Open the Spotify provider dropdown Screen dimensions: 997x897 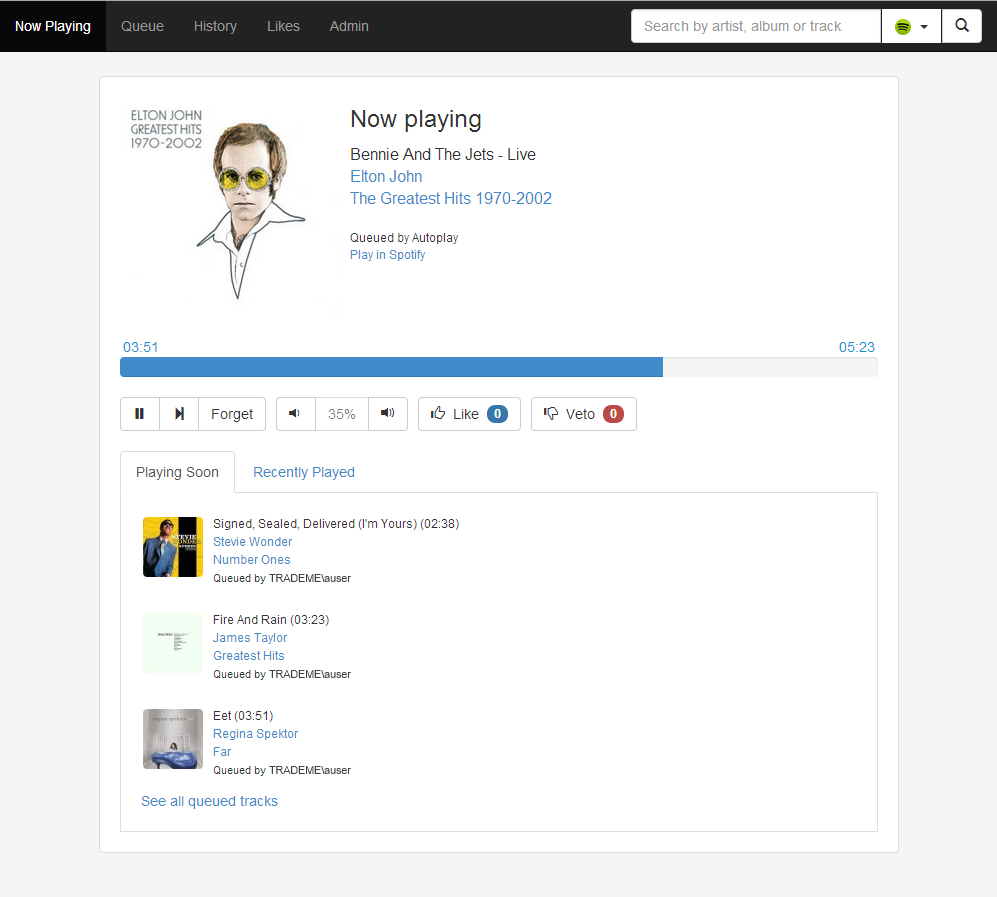click(x=911, y=26)
